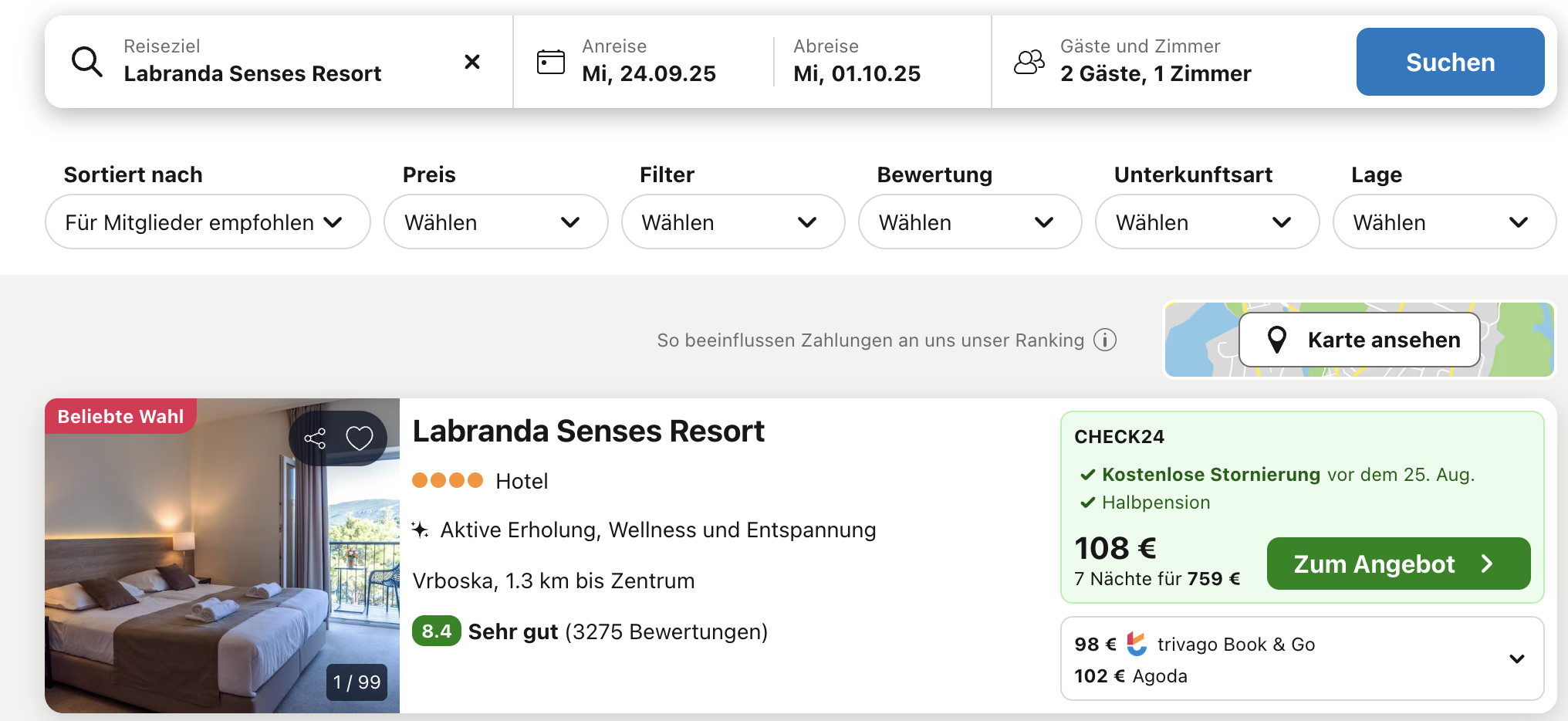The height and width of the screenshot is (721, 1568).
Task: Open info icon about ranking payments
Action: [x=1105, y=340]
